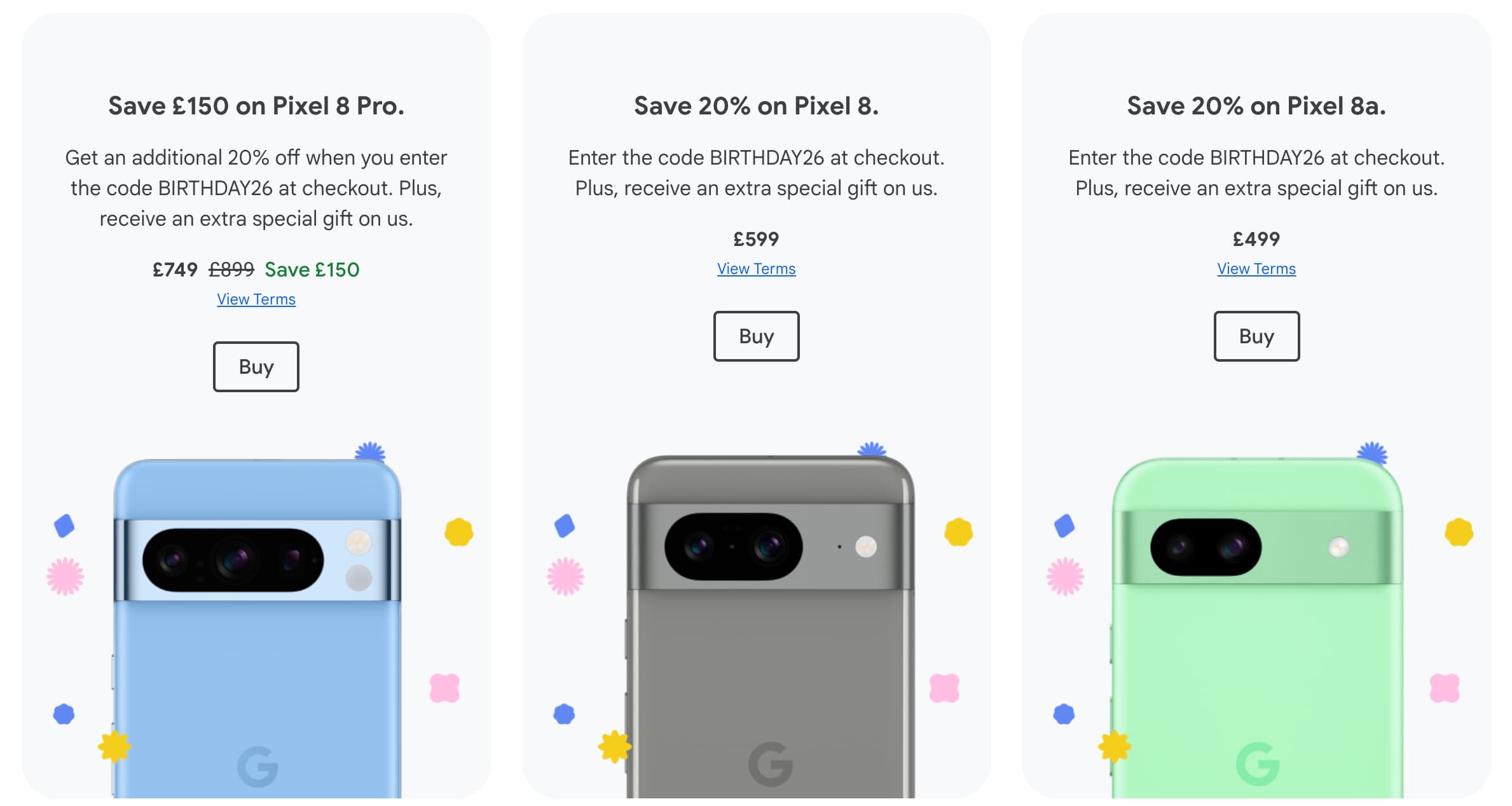This screenshot has width=1512, height=806.
Task: Click the Buy button for Pixel 8a
Action: pos(1256,336)
